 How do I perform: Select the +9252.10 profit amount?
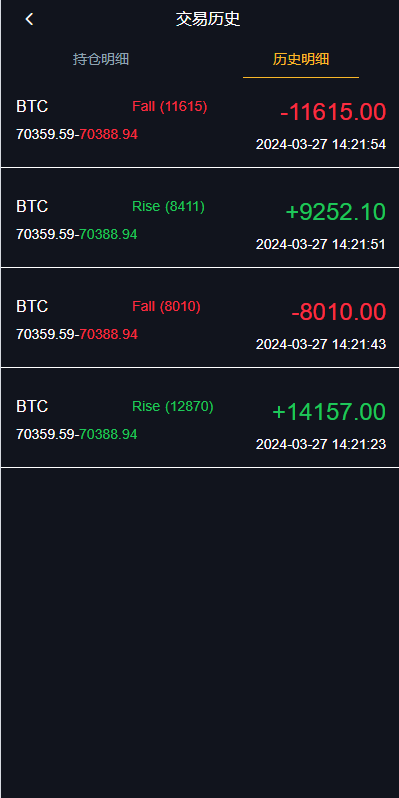tap(336, 212)
